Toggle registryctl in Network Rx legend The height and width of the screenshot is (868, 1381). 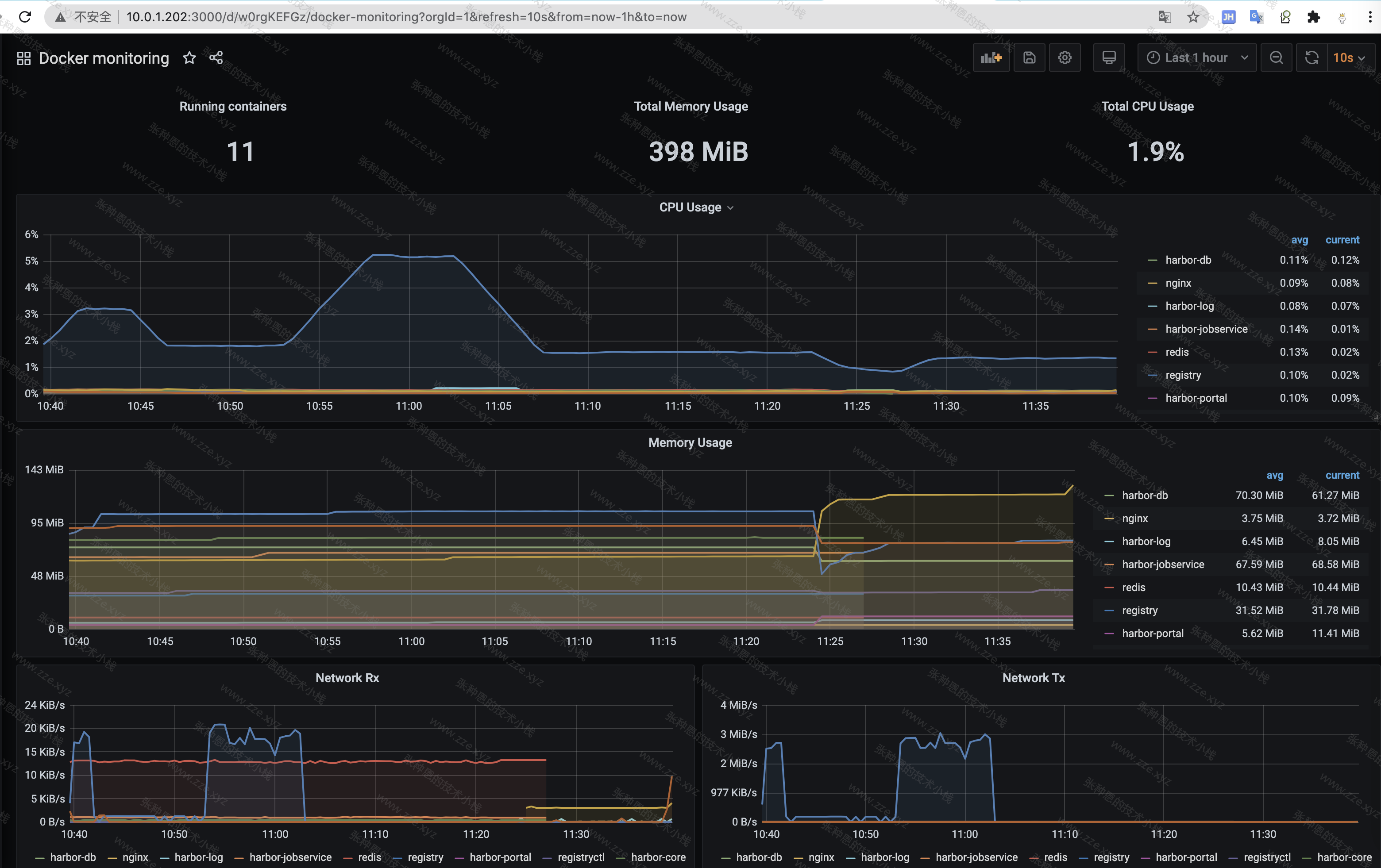580,857
